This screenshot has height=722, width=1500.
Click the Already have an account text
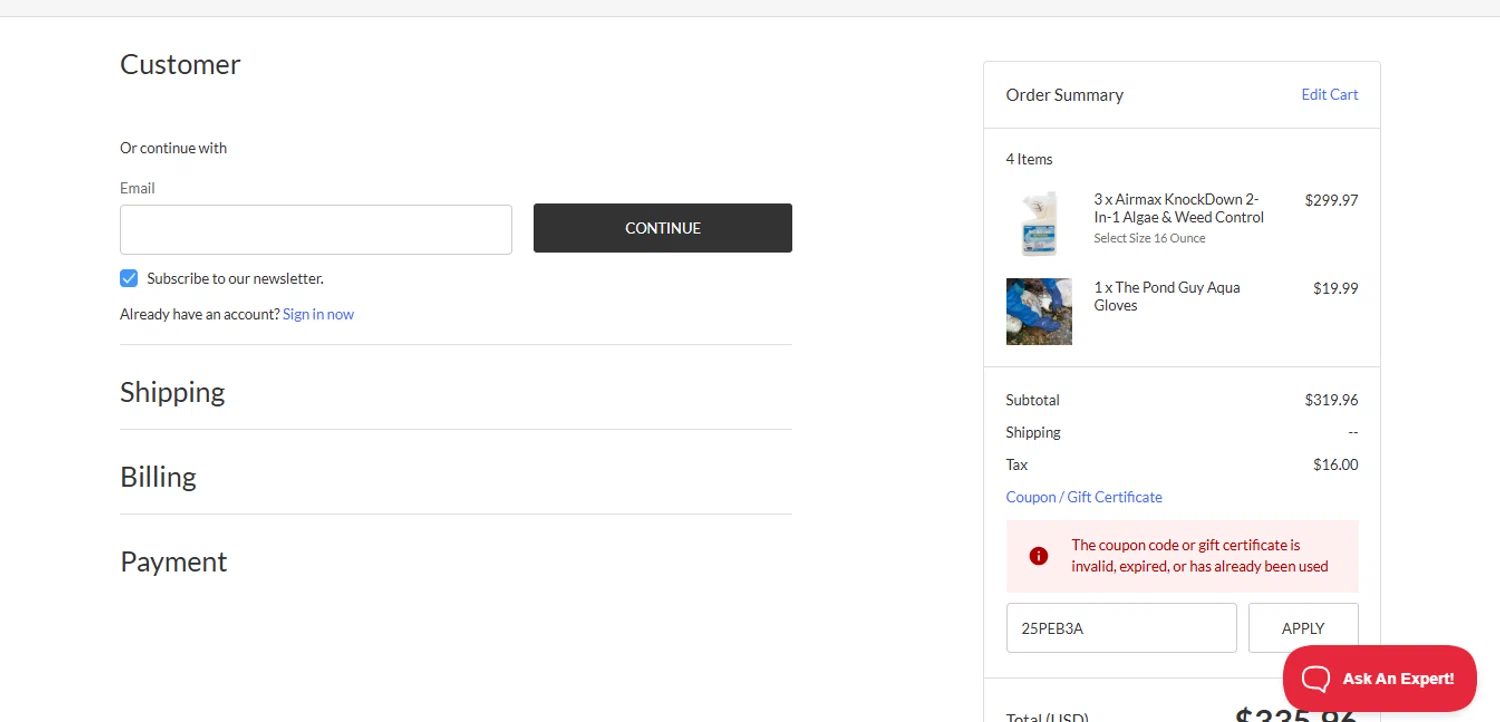[200, 314]
